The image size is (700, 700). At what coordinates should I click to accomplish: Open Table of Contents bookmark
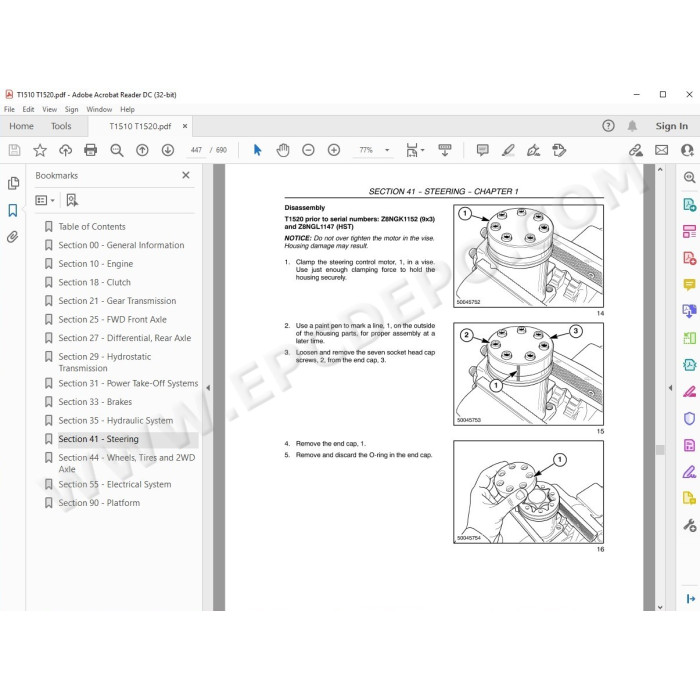[x=92, y=227]
